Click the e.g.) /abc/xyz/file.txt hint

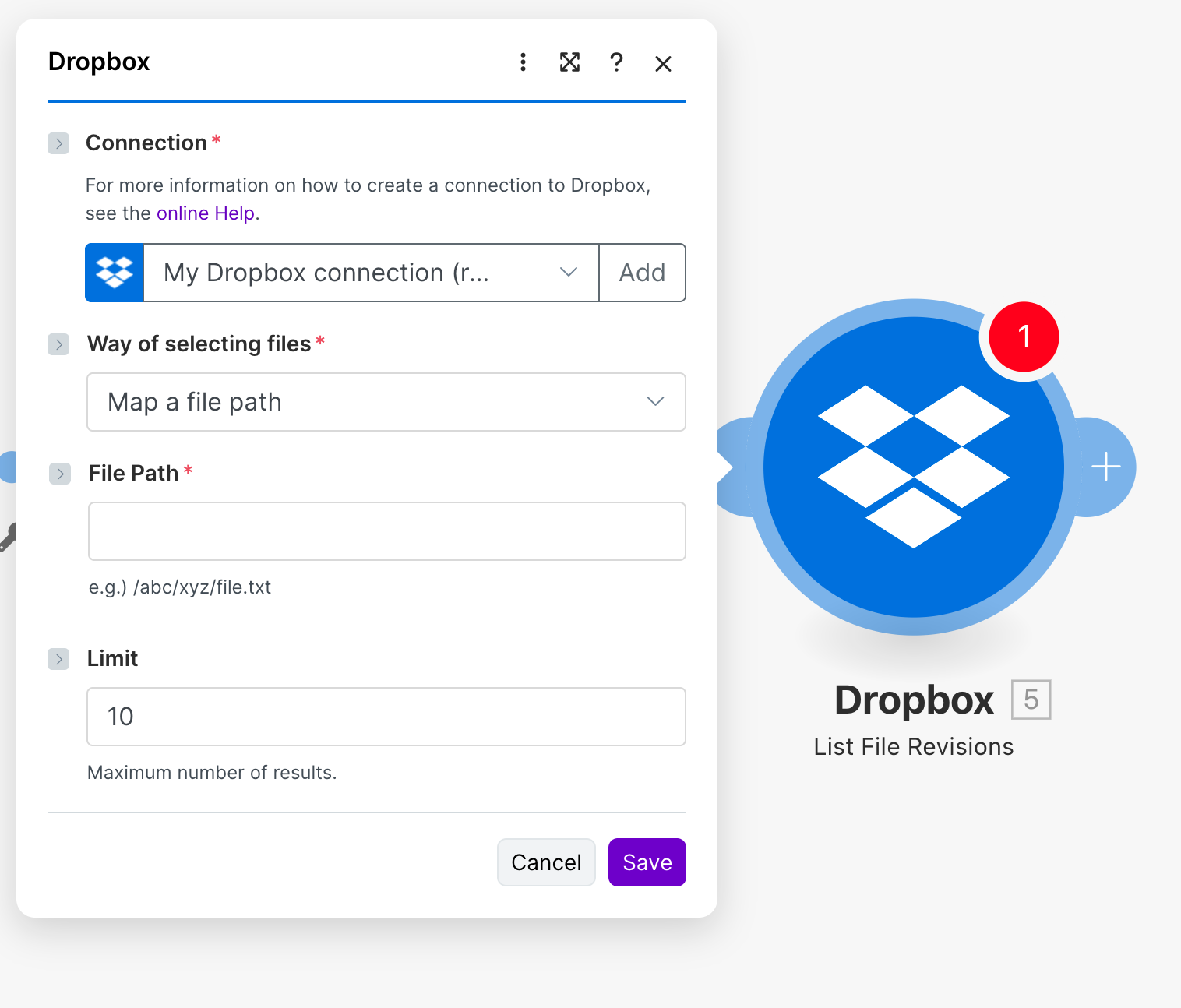(x=180, y=587)
